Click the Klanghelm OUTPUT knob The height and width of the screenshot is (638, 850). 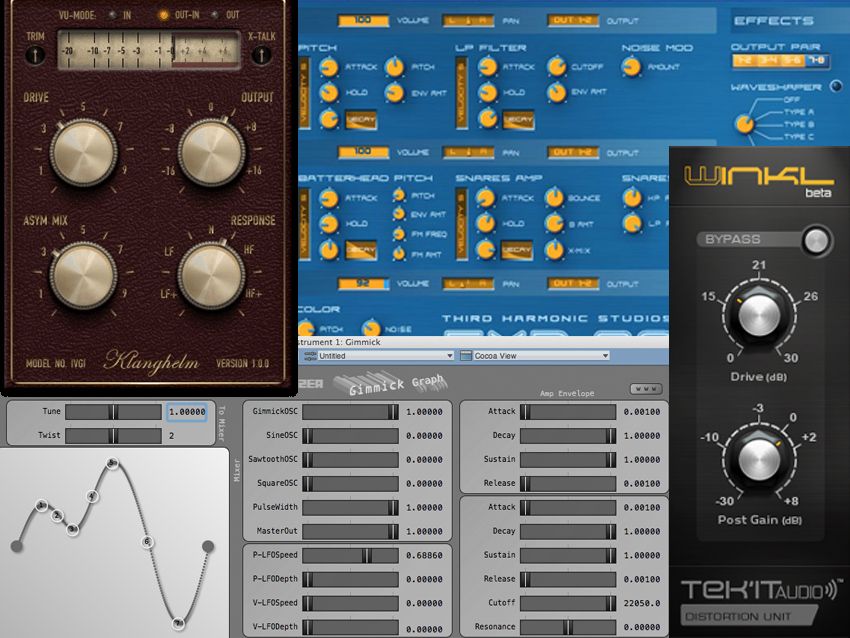point(211,153)
